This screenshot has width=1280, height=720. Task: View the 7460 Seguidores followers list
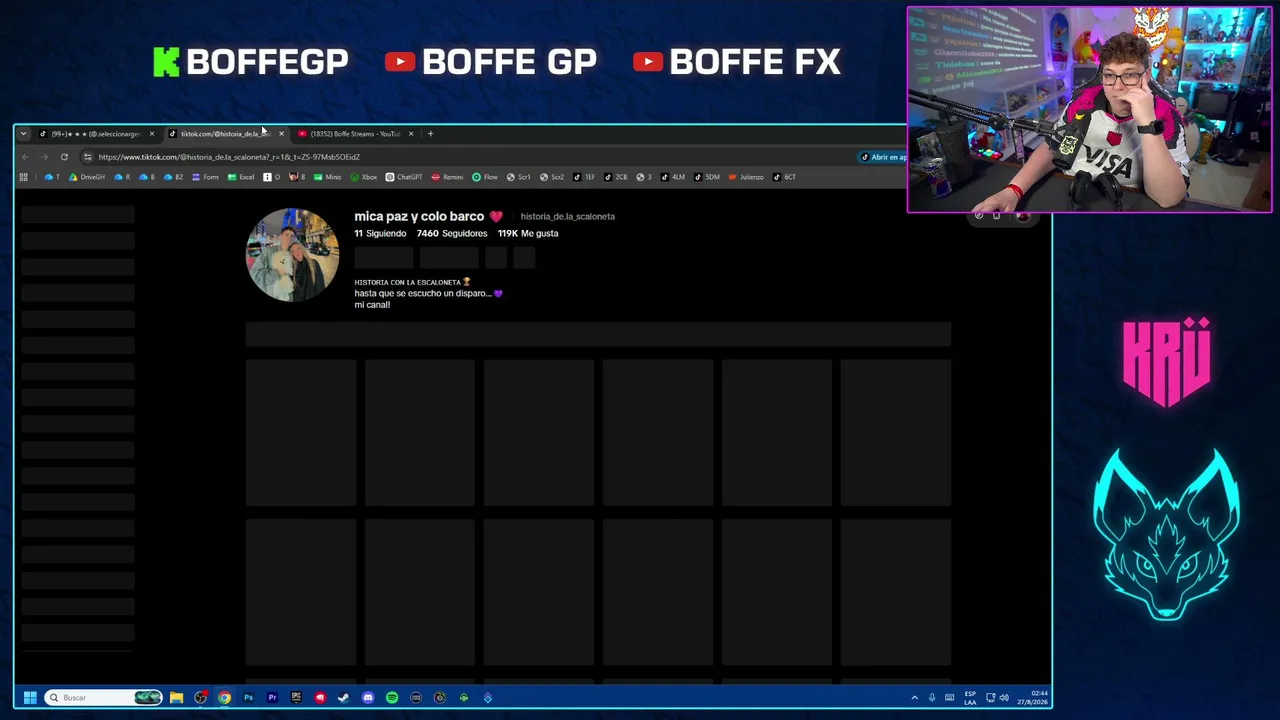(452, 233)
